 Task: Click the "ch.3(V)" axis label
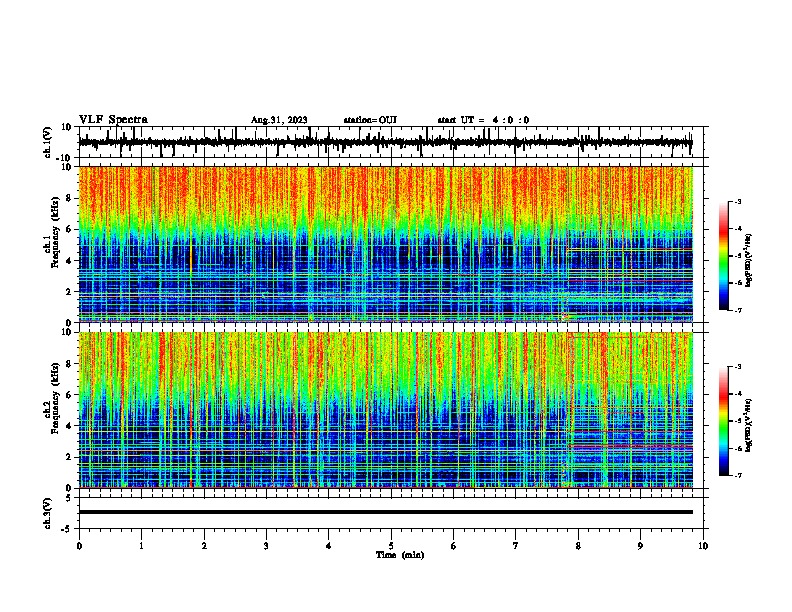(48, 513)
